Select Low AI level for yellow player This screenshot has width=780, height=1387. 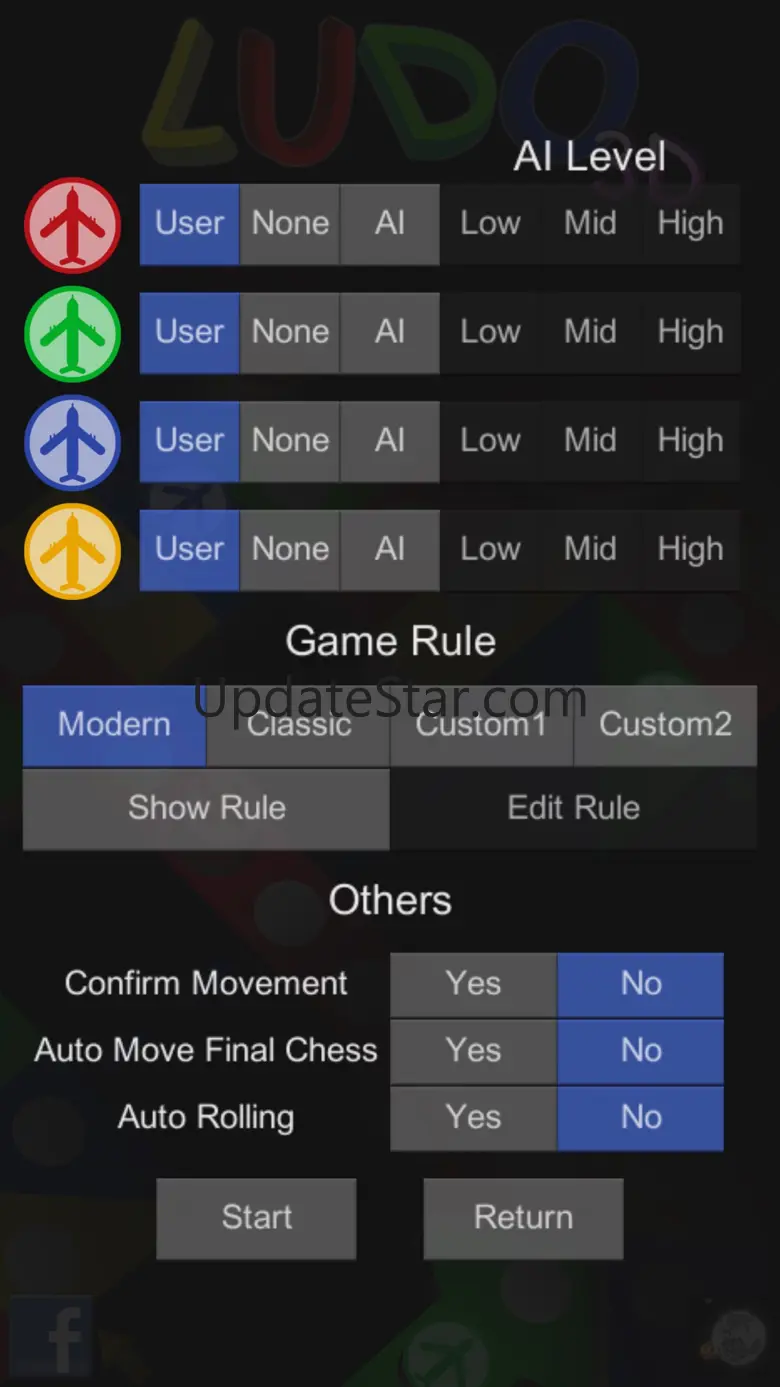pyautogui.click(x=490, y=550)
